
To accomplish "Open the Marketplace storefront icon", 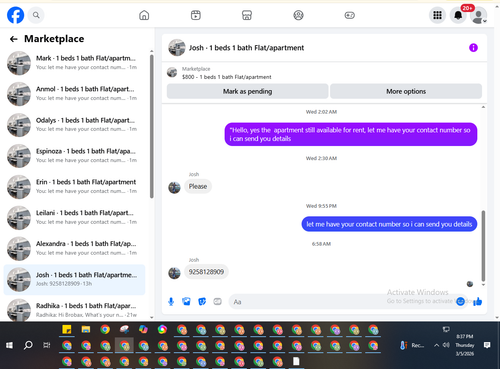I will click(247, 15).
